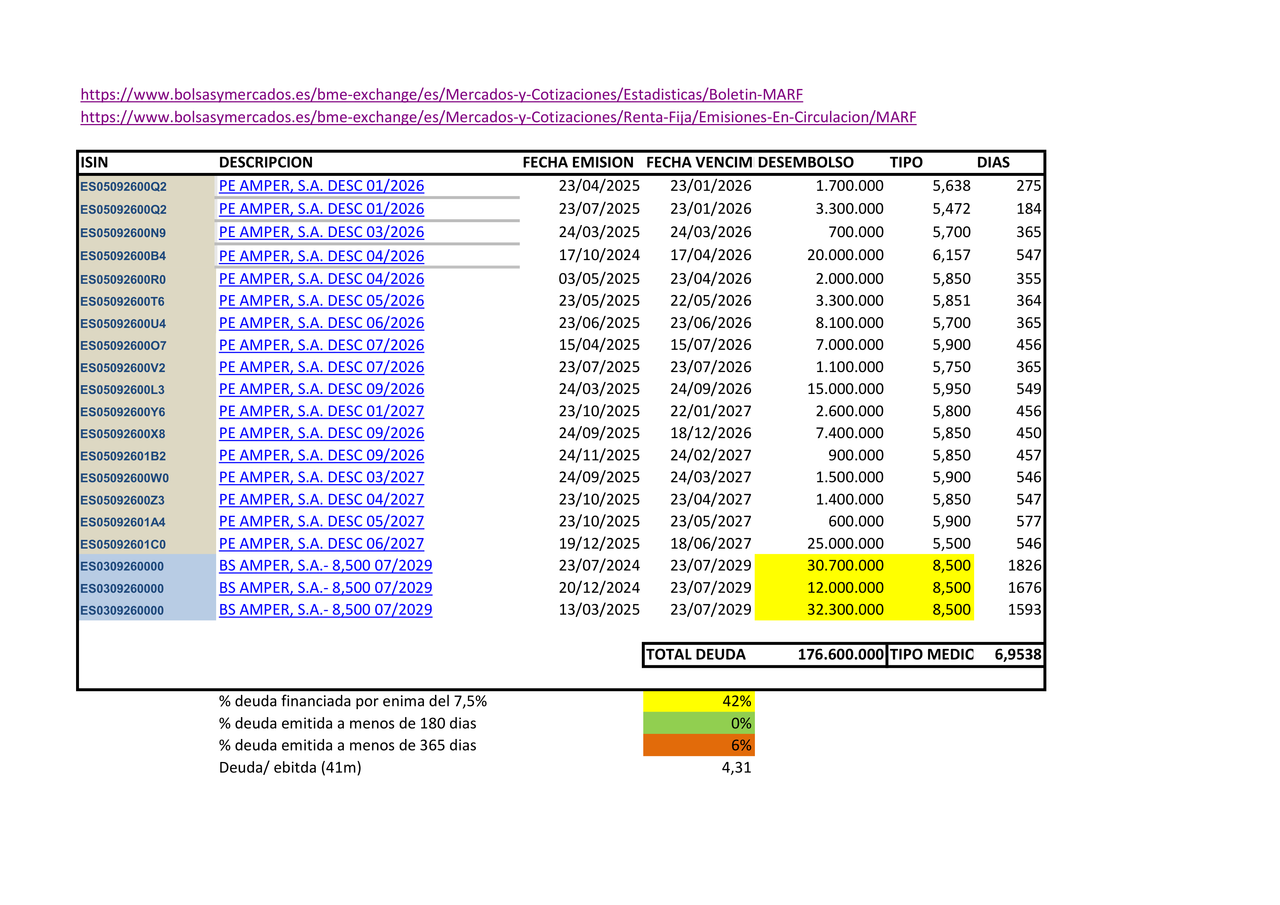Follow the PE AMPER DESC 03/2027 link
Image resolution: width=1280 pixels, height=905 pixels.
pos(321,477)
